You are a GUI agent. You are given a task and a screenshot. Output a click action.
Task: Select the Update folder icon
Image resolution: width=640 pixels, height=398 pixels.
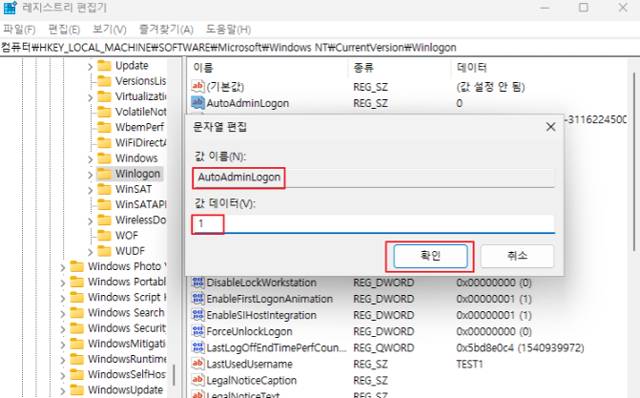tap(104, 65)
